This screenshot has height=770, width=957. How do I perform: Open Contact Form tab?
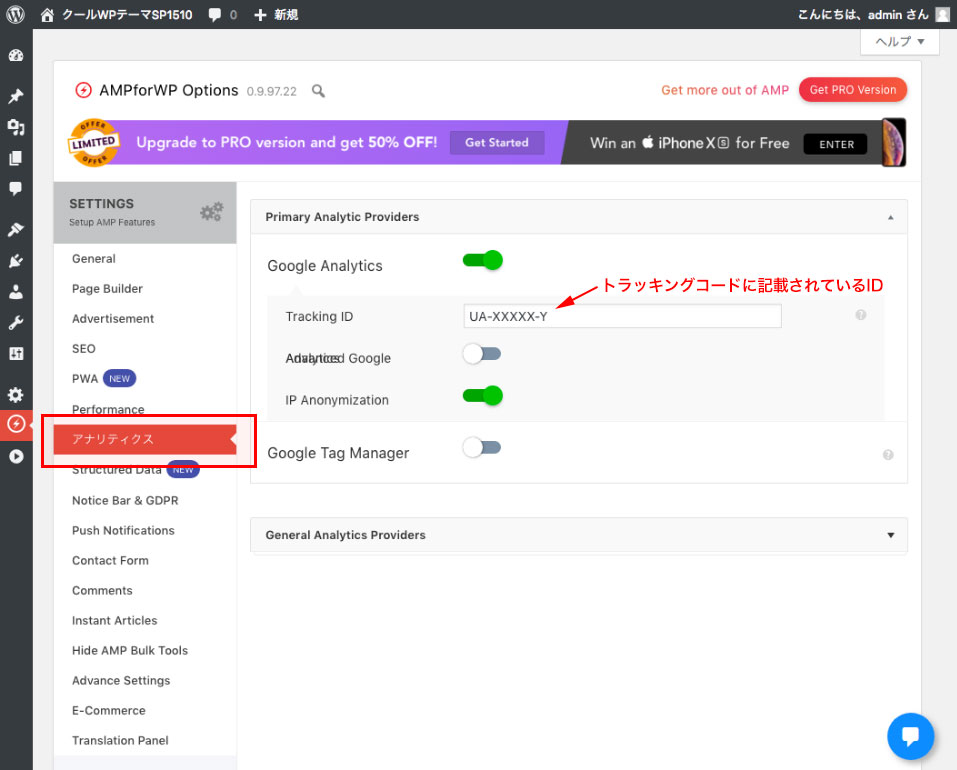[110, 560]
